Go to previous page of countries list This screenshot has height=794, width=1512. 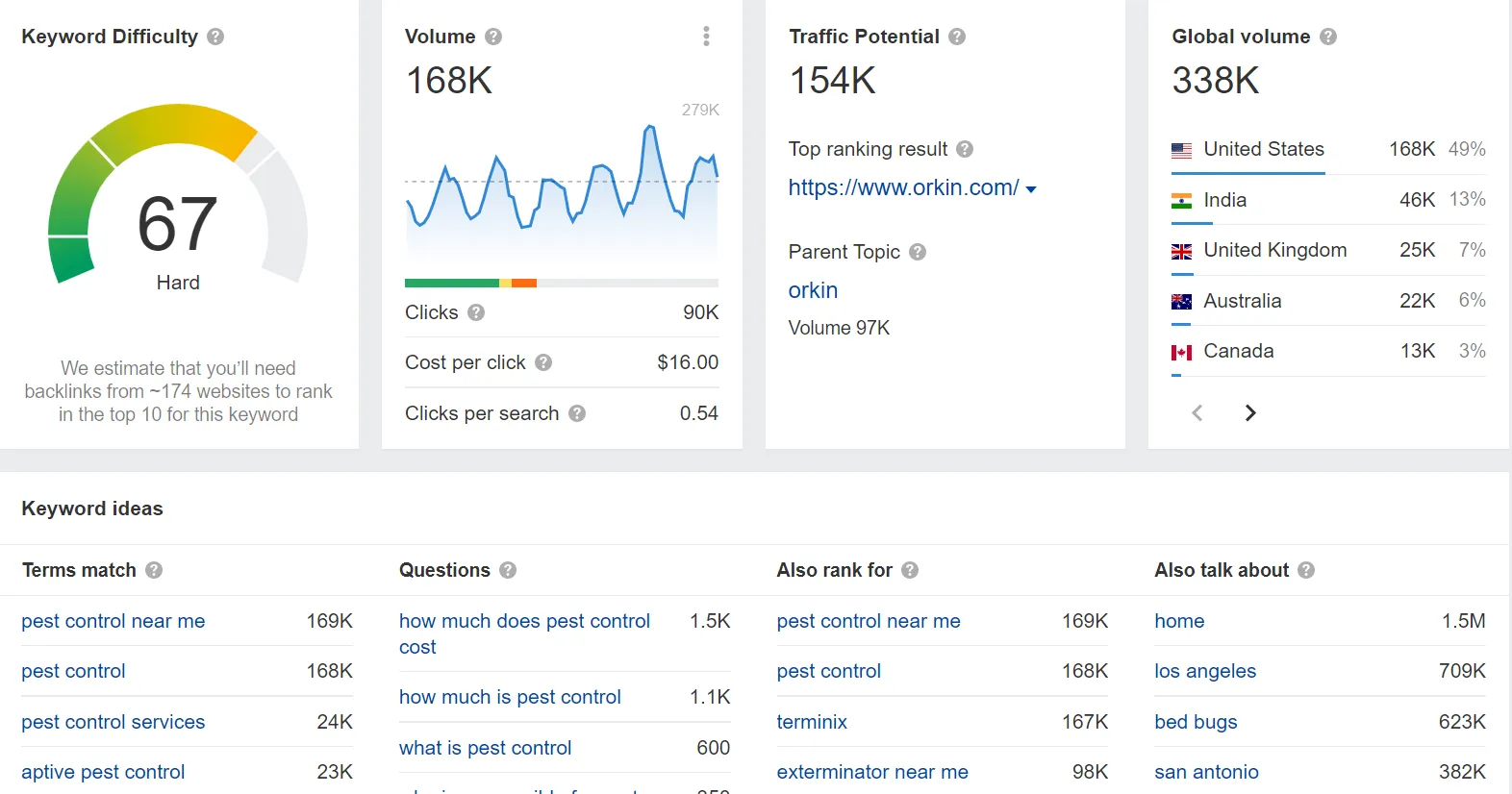[x=1197, y=413]
